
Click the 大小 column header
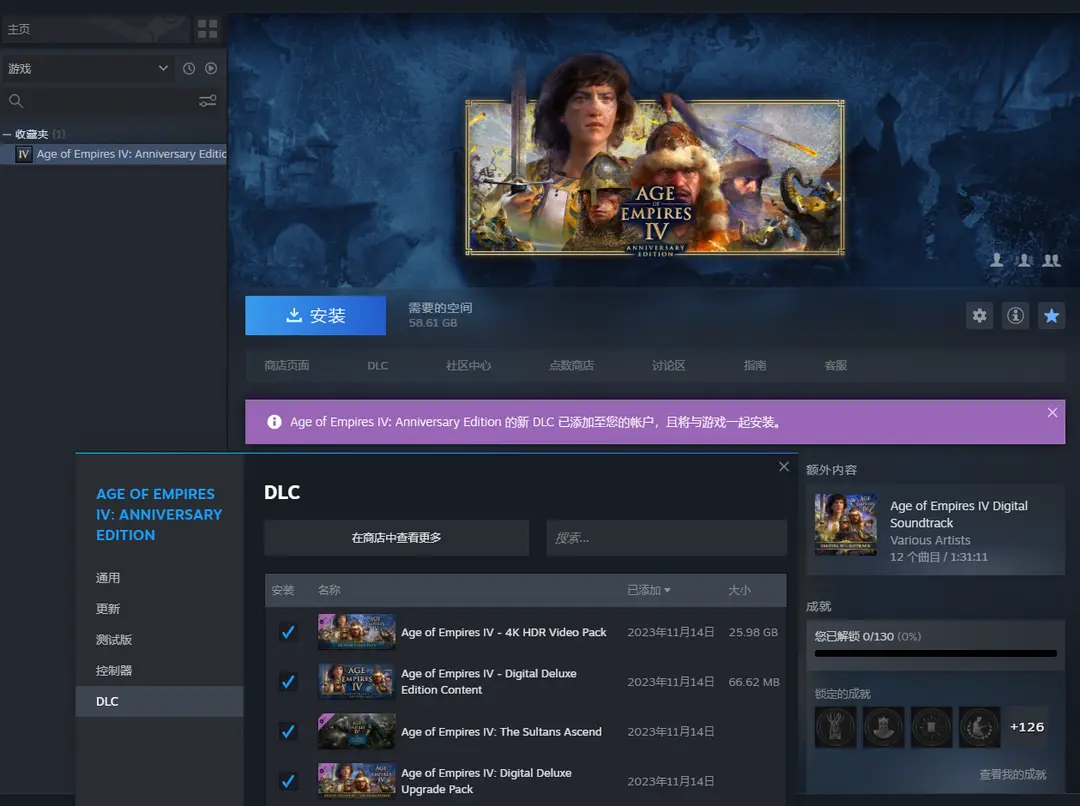click(740, 590)
